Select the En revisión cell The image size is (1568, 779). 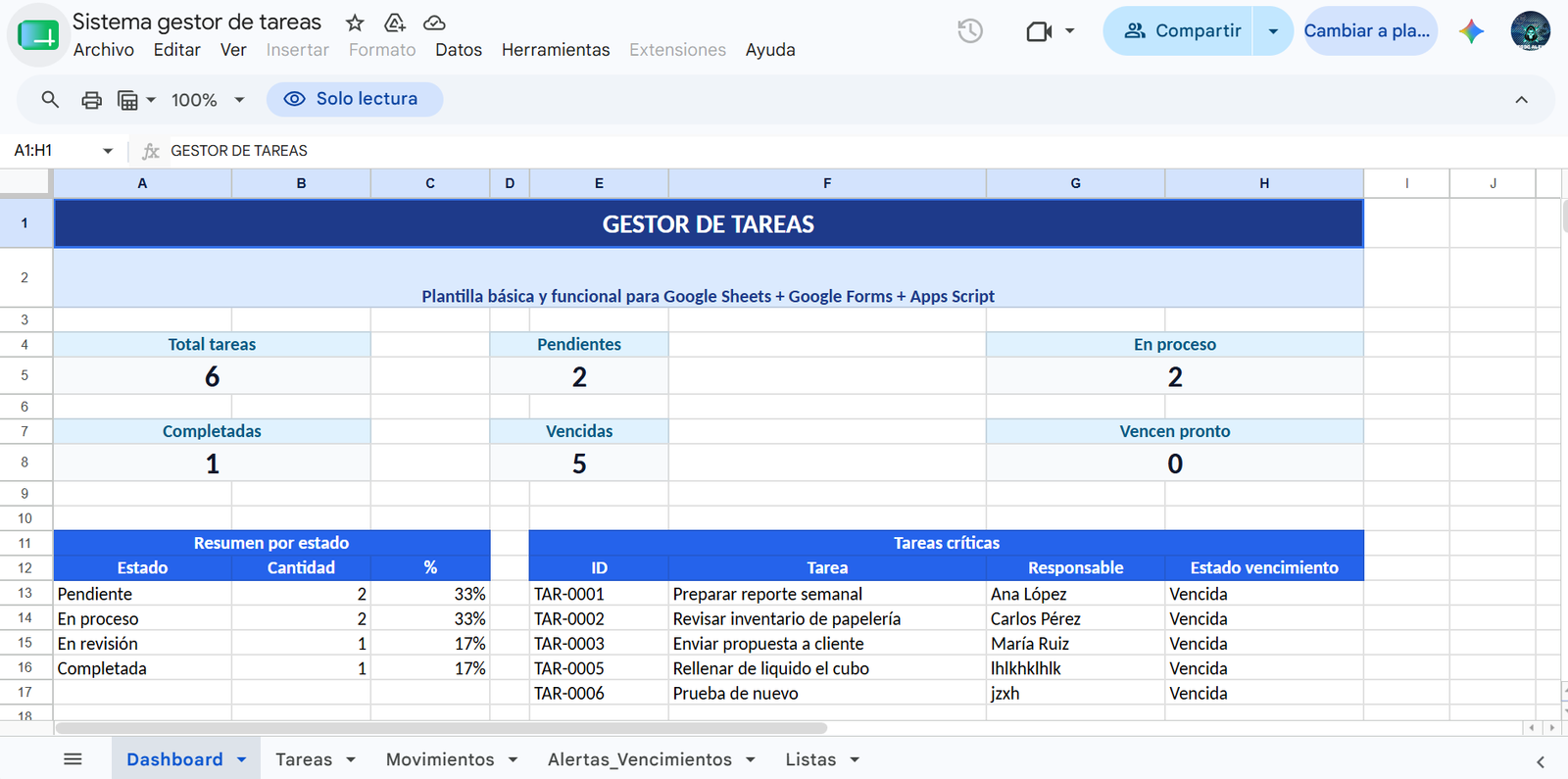pos(142,644)
